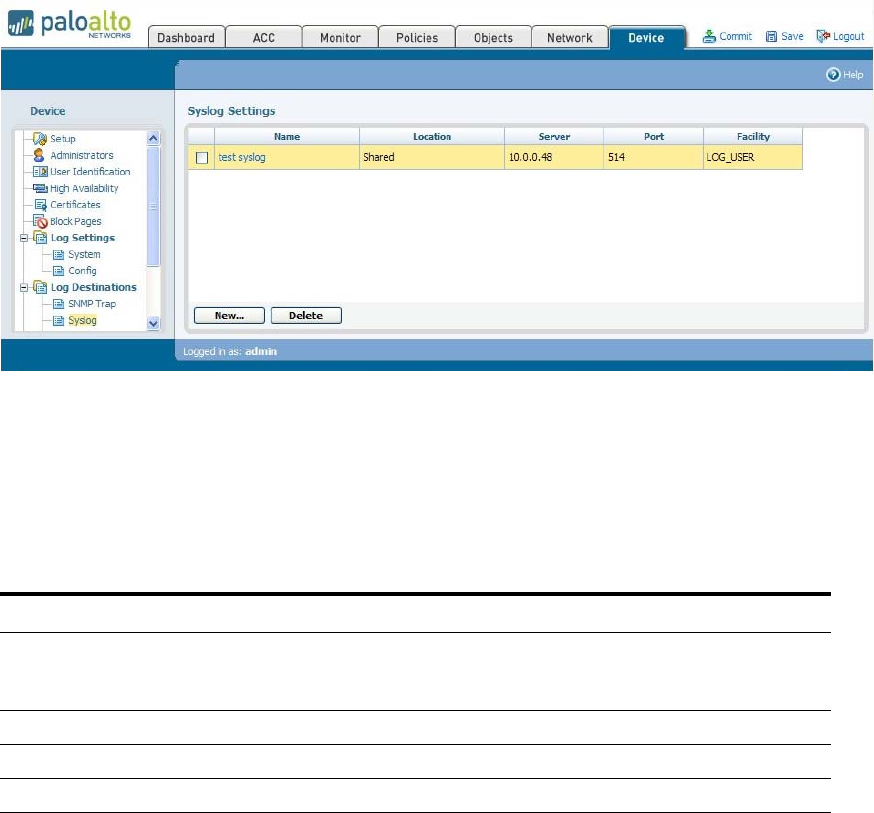Click the Syslog tree icon
Screen dimensions: 874x813
point(59,320)
